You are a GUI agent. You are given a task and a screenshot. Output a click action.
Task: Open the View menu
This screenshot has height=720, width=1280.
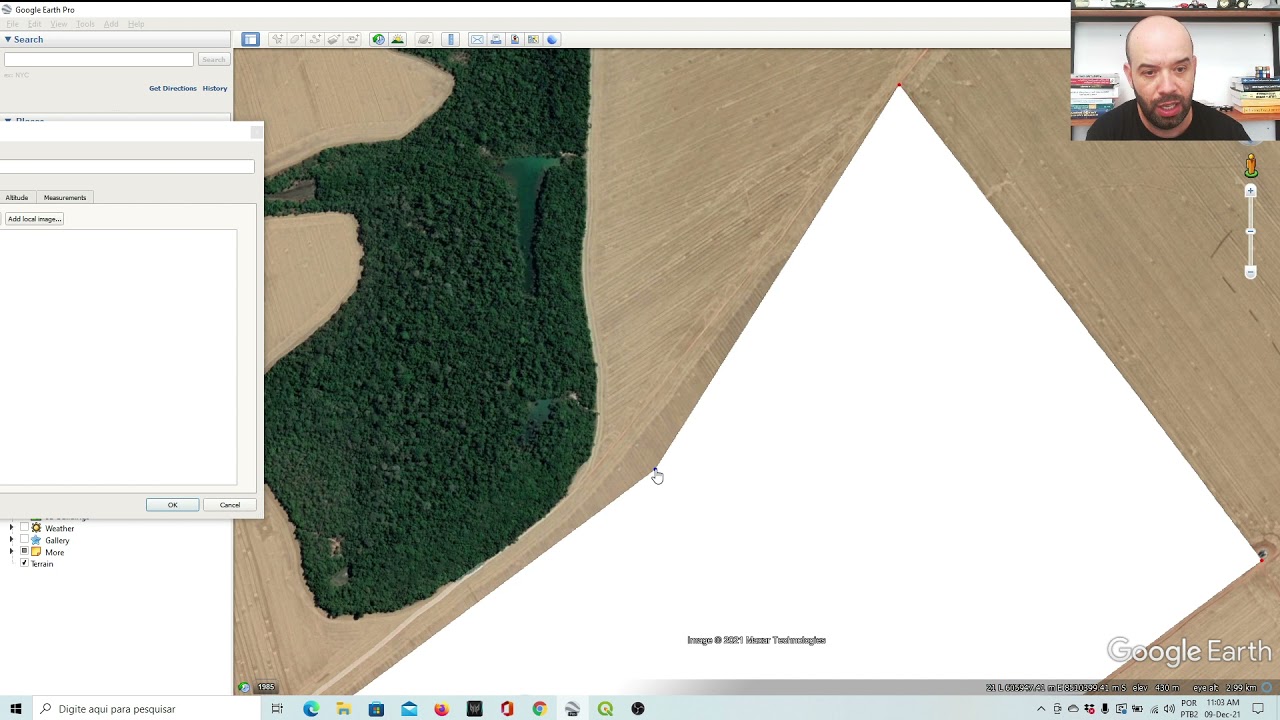[59, 24]
